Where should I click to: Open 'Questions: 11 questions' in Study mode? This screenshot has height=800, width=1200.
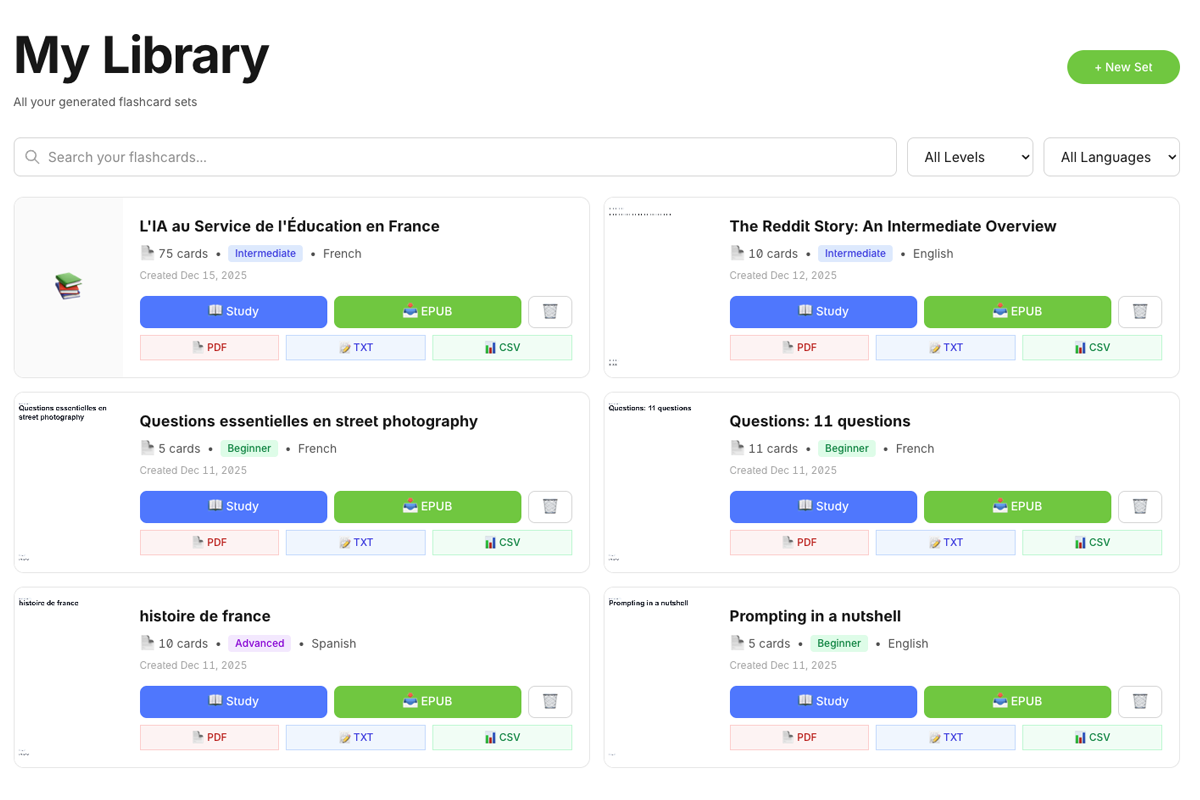pyautogui.click(x=823, y=506)
